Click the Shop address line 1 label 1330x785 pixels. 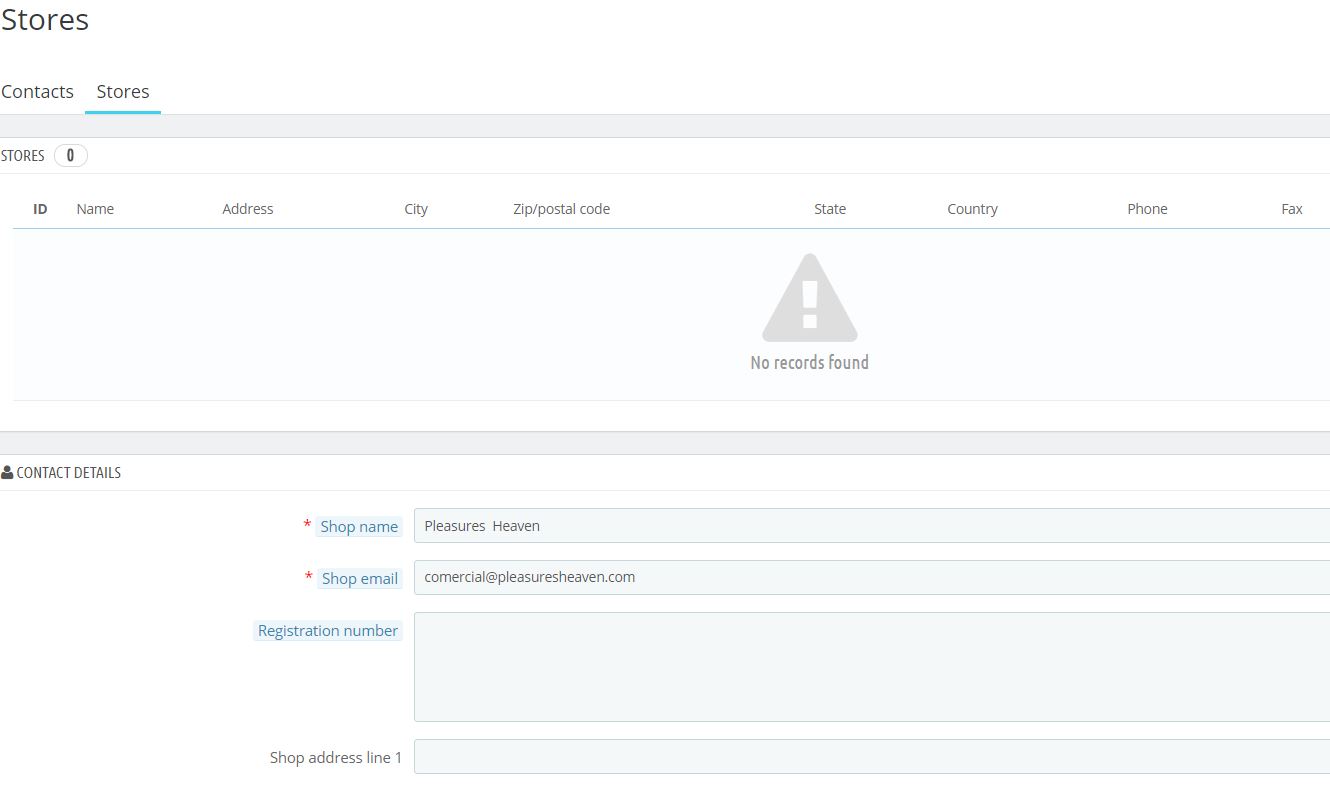coord(336,757)
